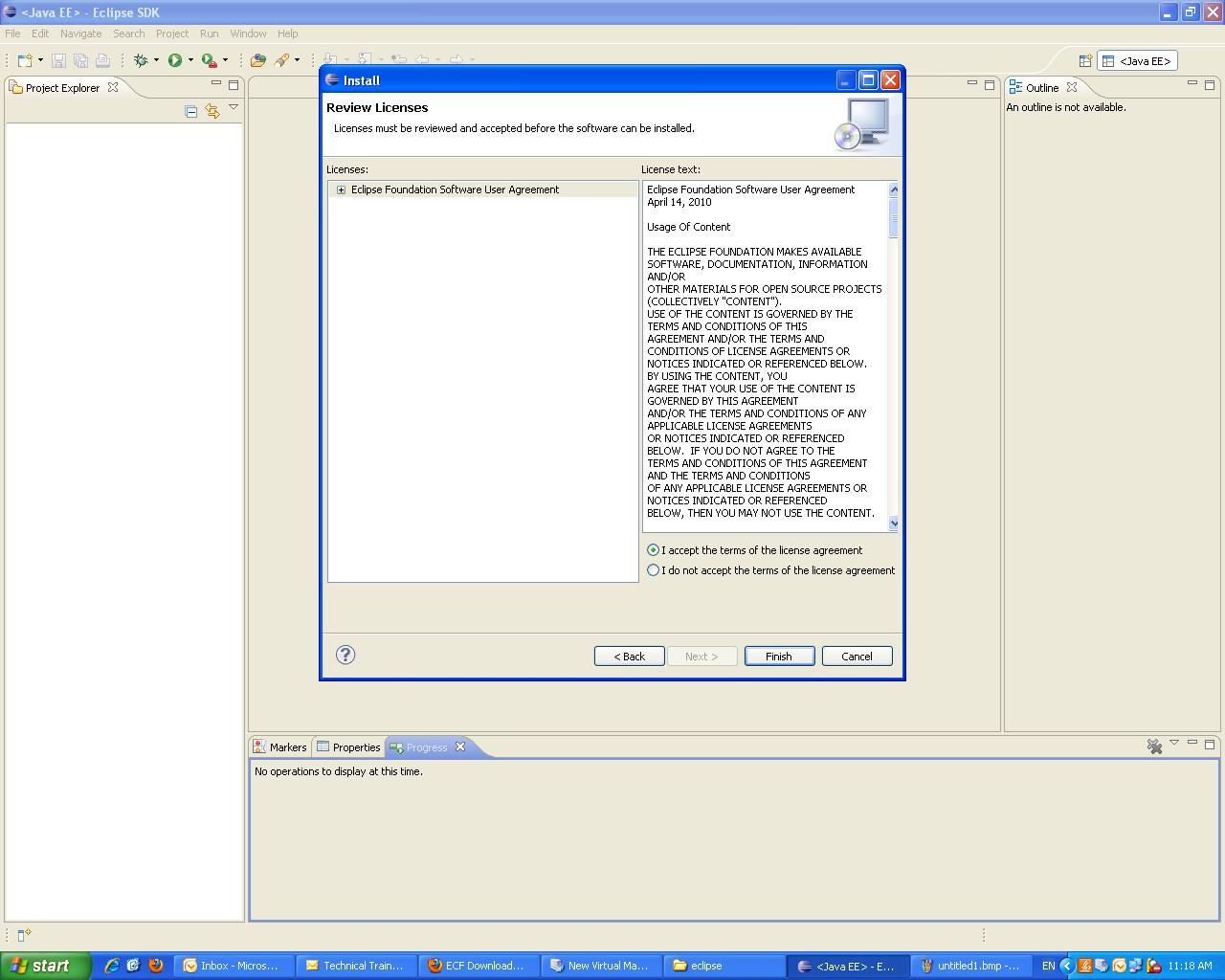Click the Open Perspective icon

coord(1085,60)
